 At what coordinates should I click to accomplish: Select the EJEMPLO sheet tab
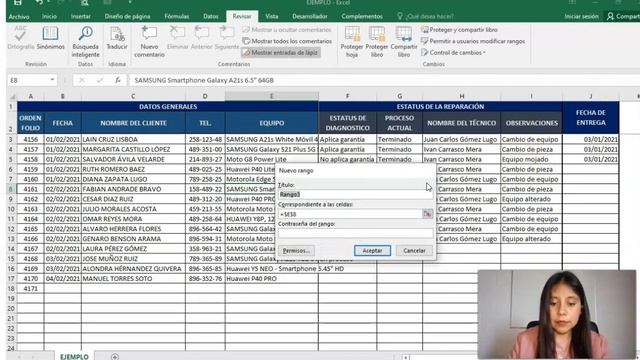tap(74, 356)
